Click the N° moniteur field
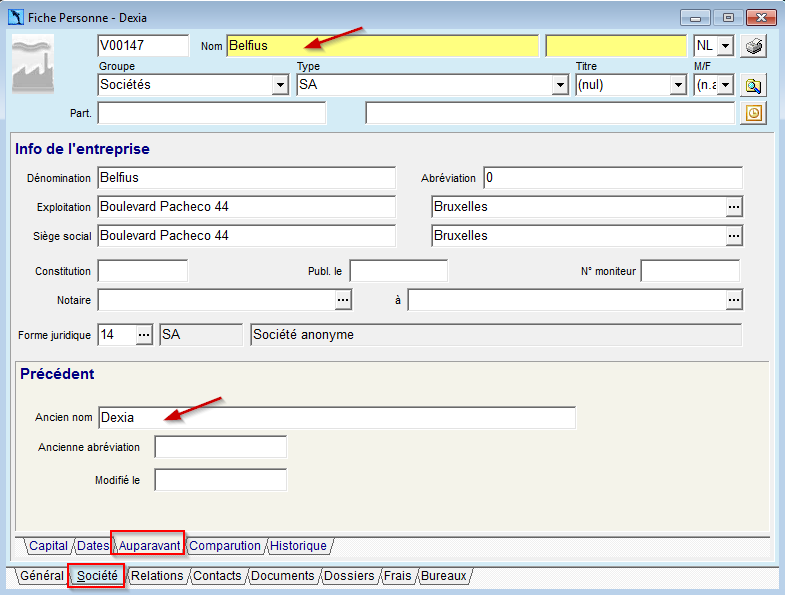Screen dimensions: 785x595 [690, 271]
